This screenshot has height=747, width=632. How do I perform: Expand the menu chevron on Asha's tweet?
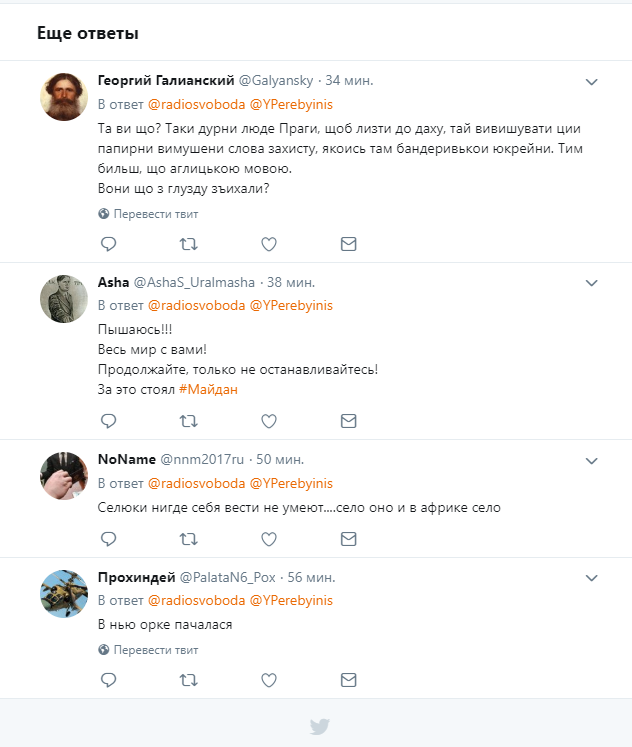click(x=591, y=283)
